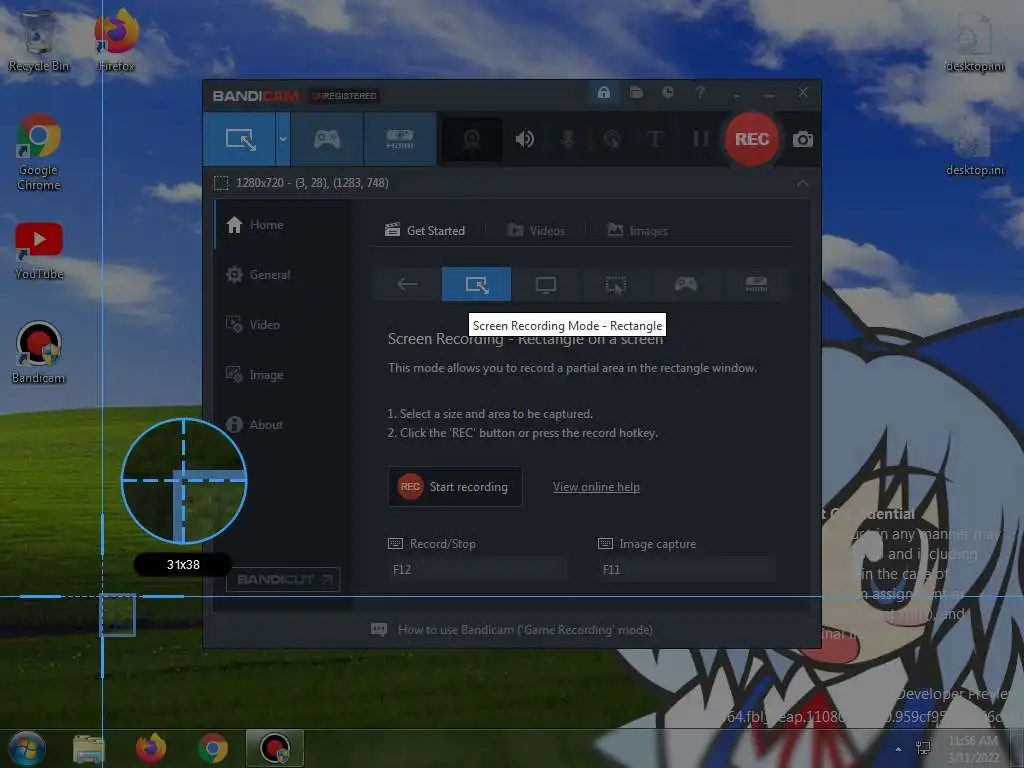Select the Around mouse recording mode

tap(616, 284)
